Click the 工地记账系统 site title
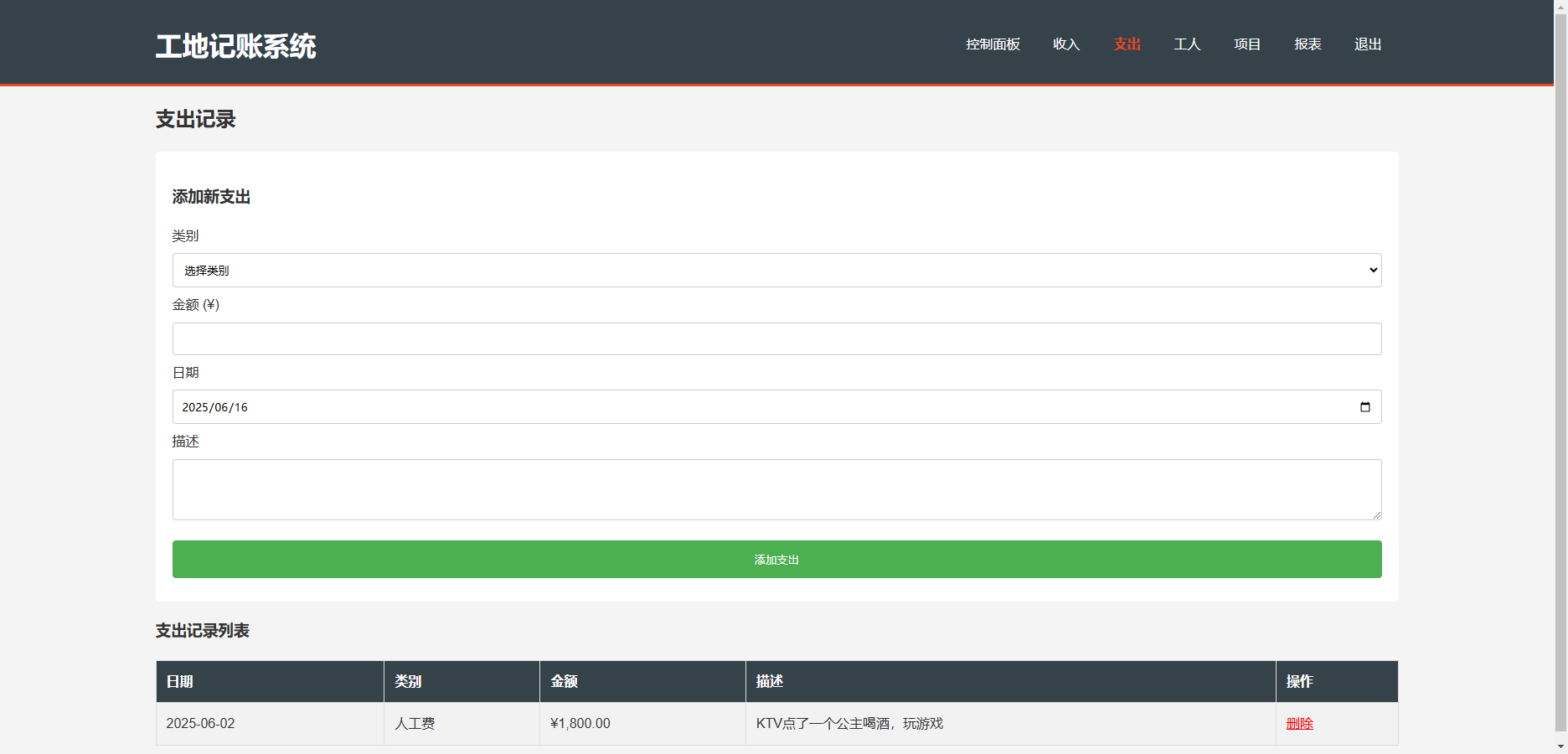Viewport: 1568px width, 754px height. (x=235, y=46)
